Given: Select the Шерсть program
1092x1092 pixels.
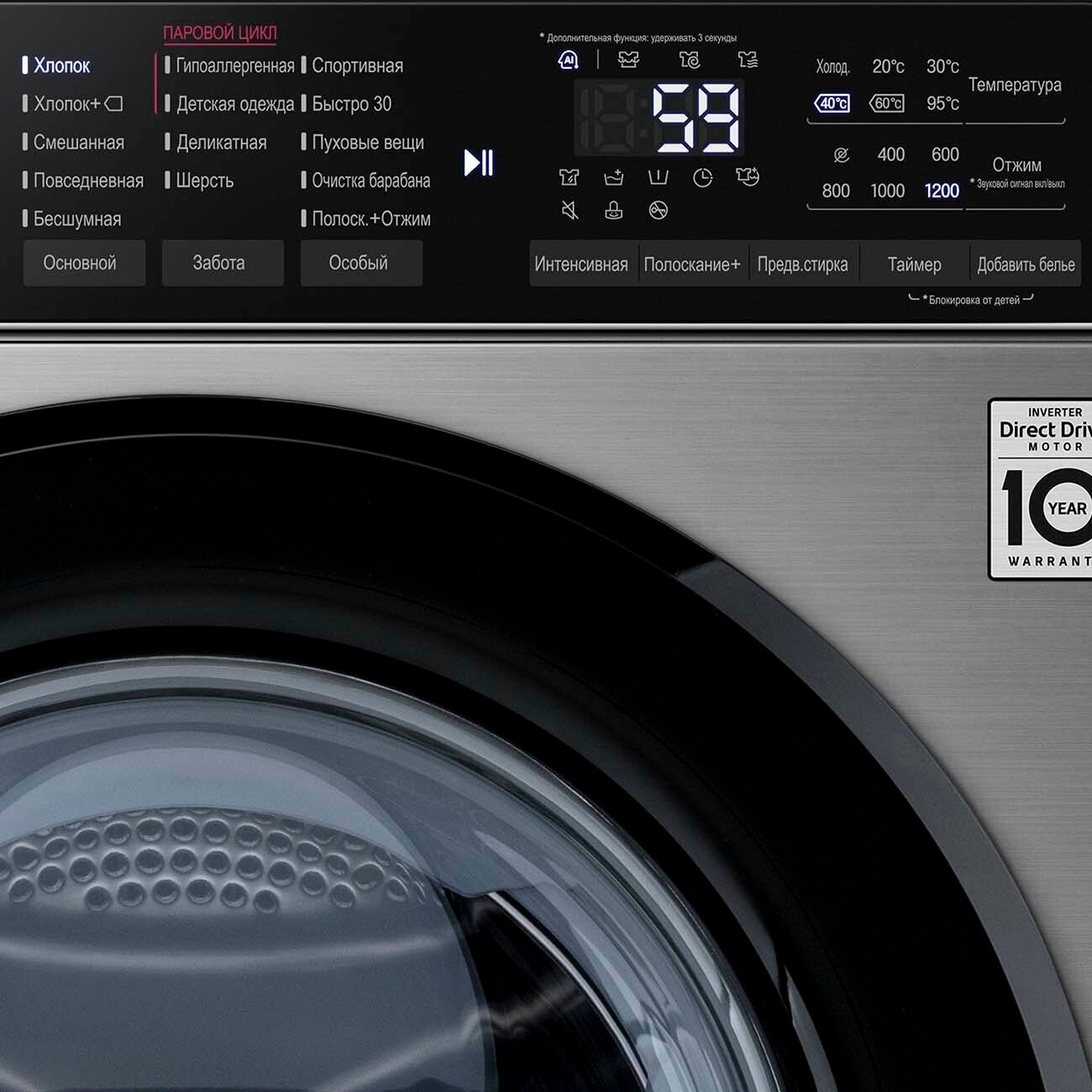Looking at the screenshot, I should [199, 181].
